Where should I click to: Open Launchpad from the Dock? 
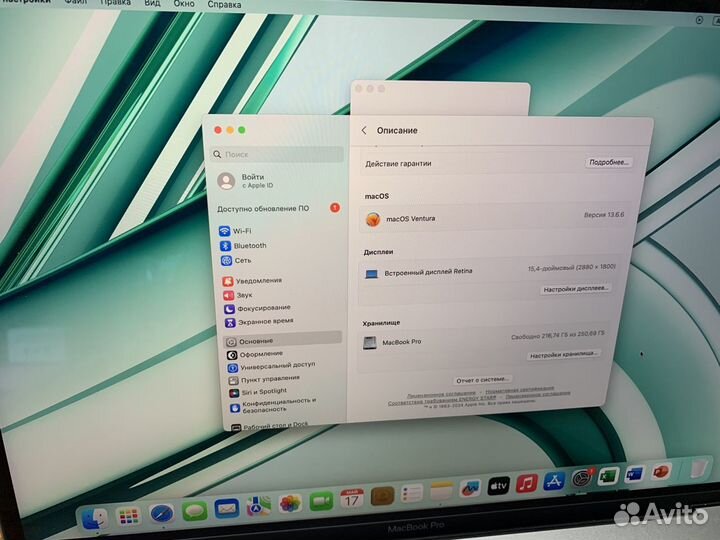129,517
